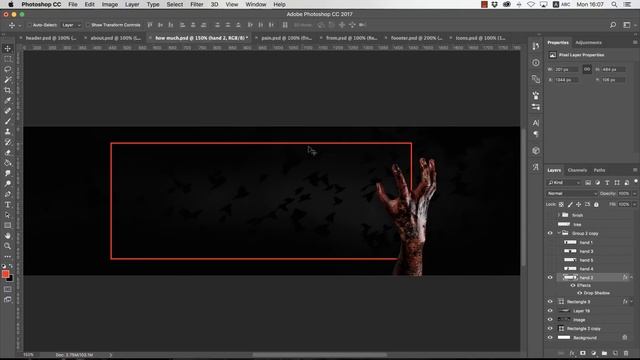Open the Layer menu
The height and width of the screenshot is (360, 640).
(x=132, y=4)
